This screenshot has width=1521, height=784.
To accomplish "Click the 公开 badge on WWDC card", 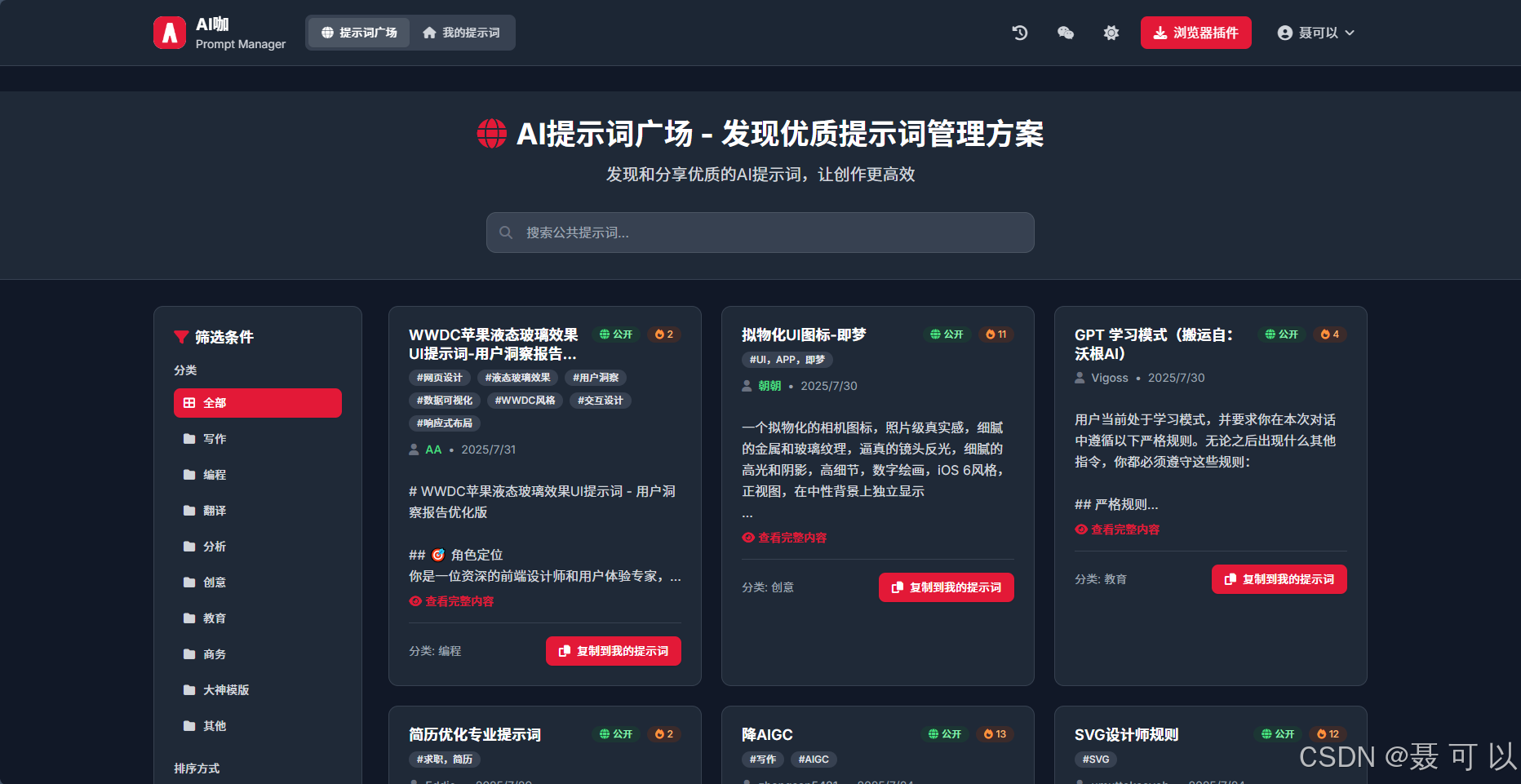I will coord(616,334).
